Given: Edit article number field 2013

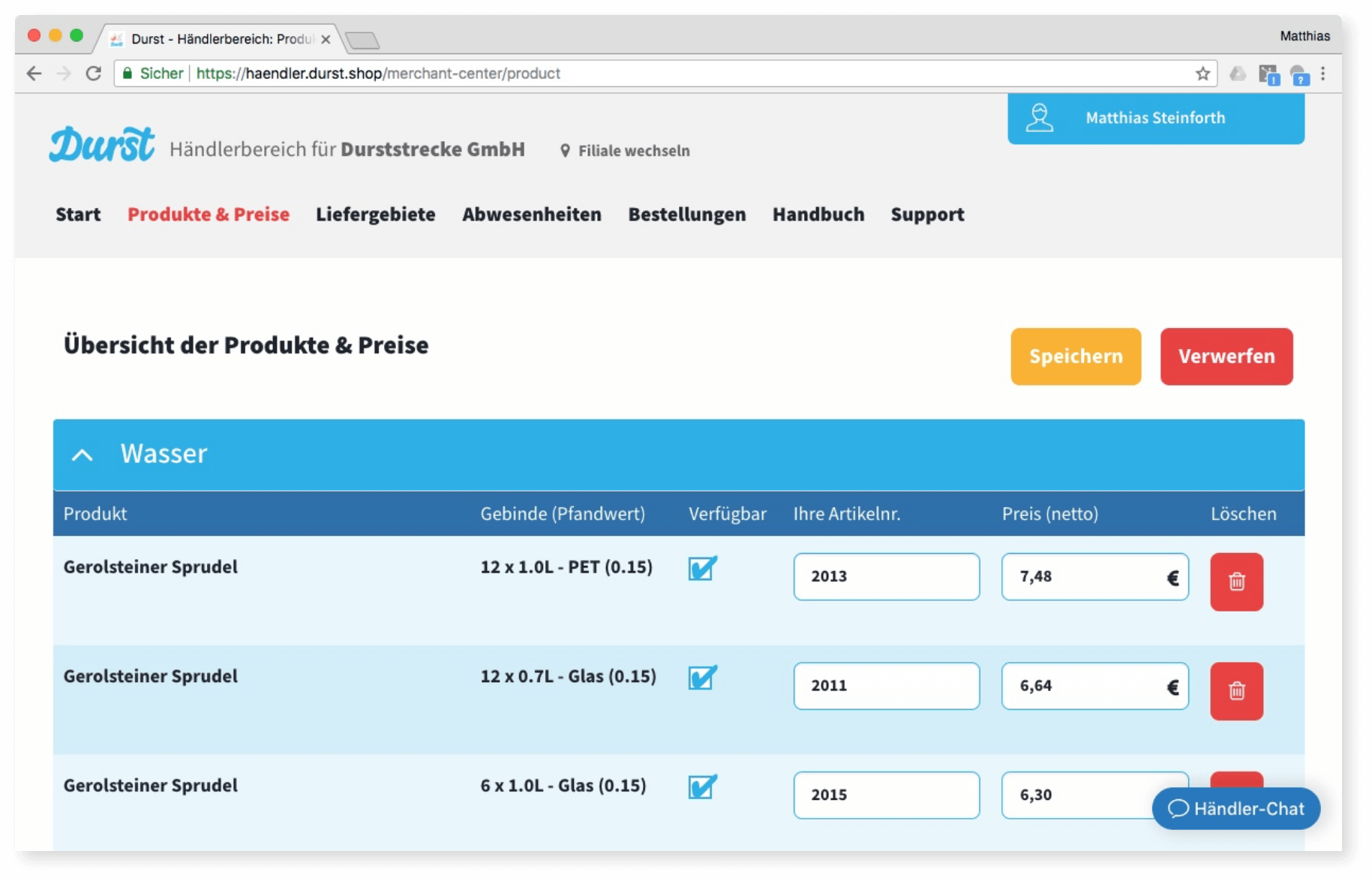Looking at the screenshot, I should pos(887,576).
